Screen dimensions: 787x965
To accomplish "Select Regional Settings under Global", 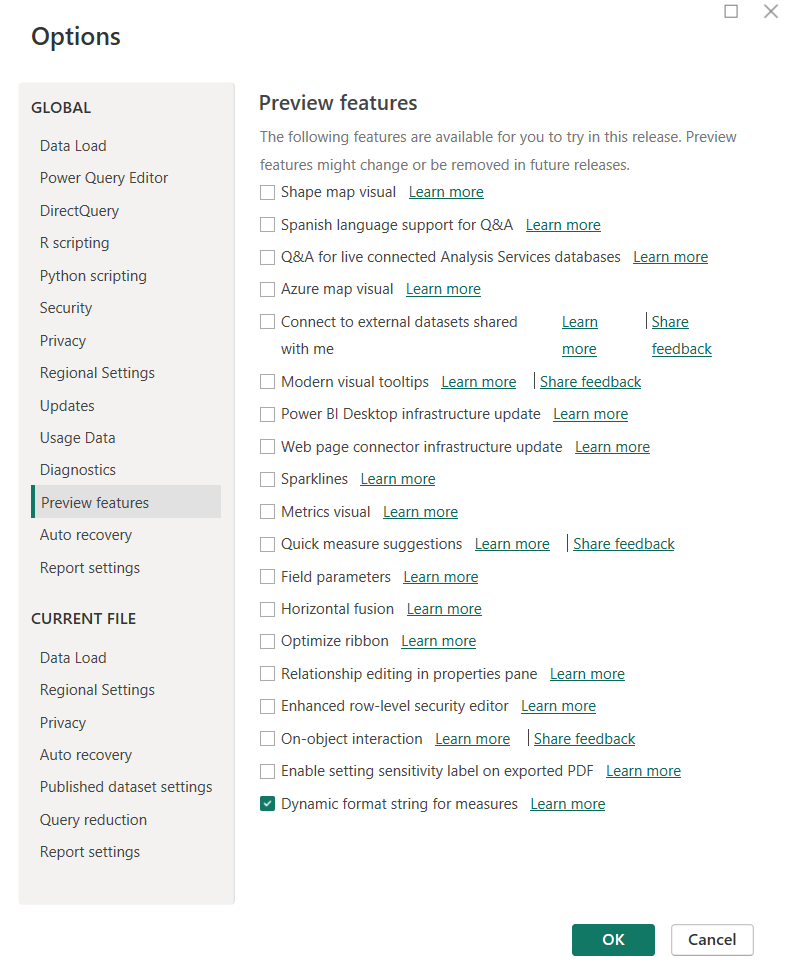I will point(97,372).
